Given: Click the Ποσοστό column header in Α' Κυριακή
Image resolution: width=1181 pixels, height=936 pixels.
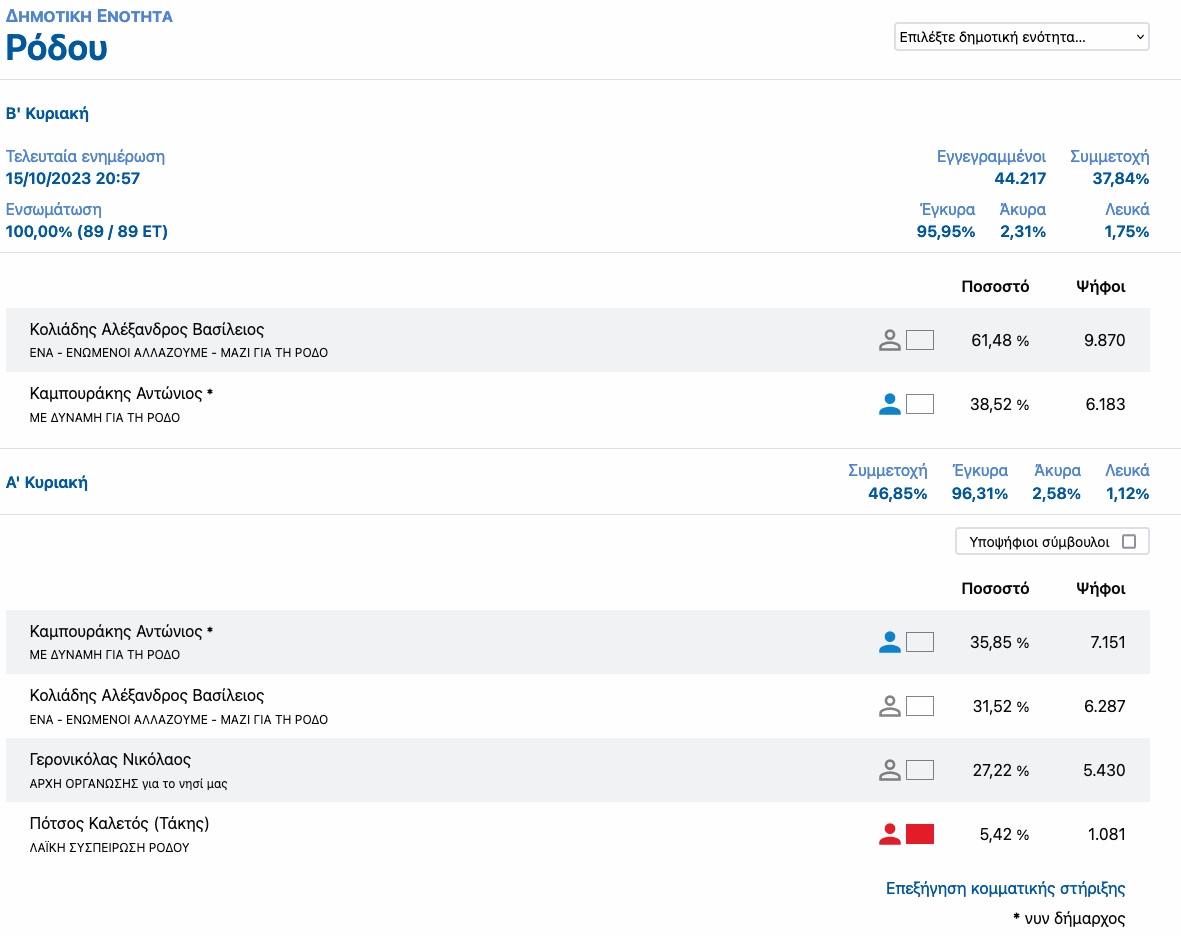Looking at the screenshot, I should [995, 588].
